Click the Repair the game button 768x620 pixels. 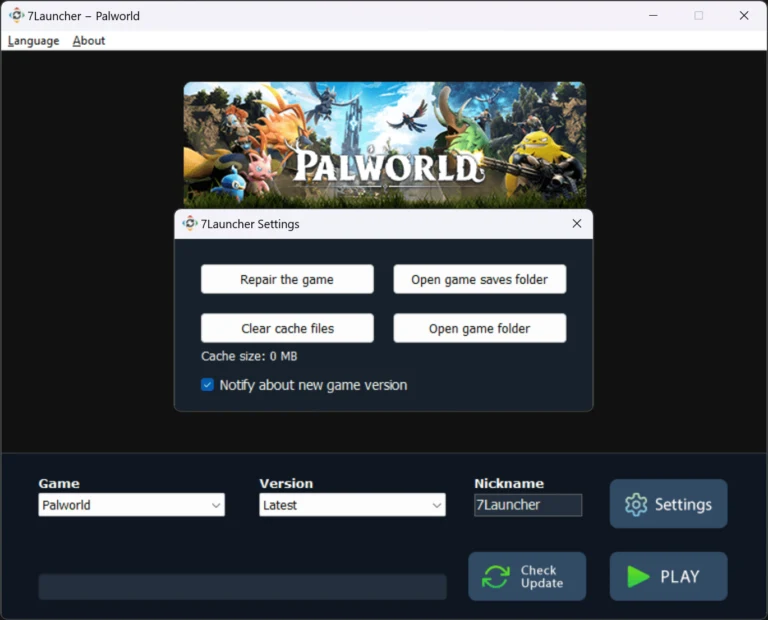click(287, 279)
